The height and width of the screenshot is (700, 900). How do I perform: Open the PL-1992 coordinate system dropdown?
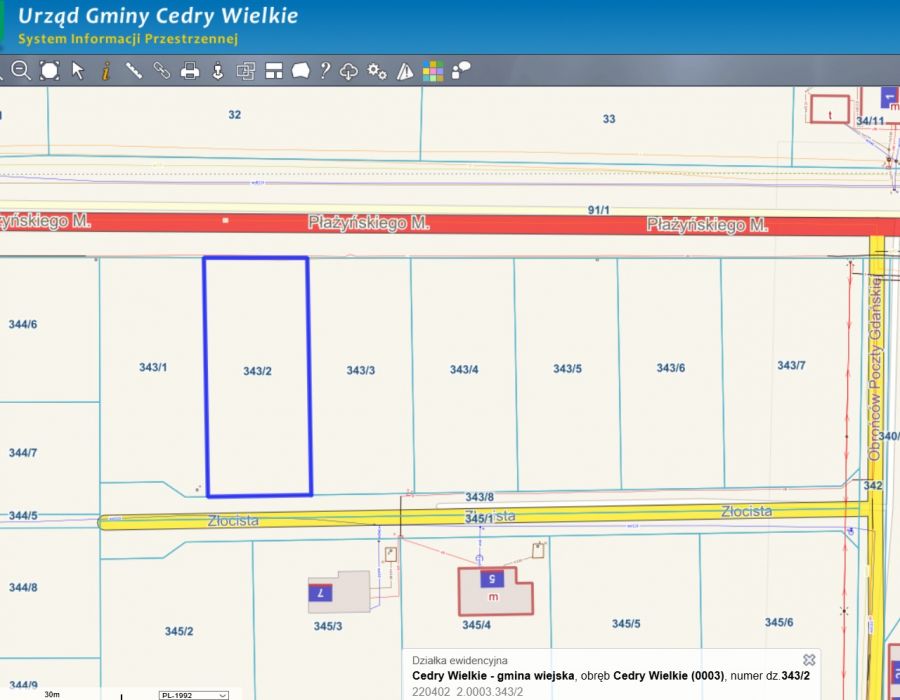click(194, 695)
